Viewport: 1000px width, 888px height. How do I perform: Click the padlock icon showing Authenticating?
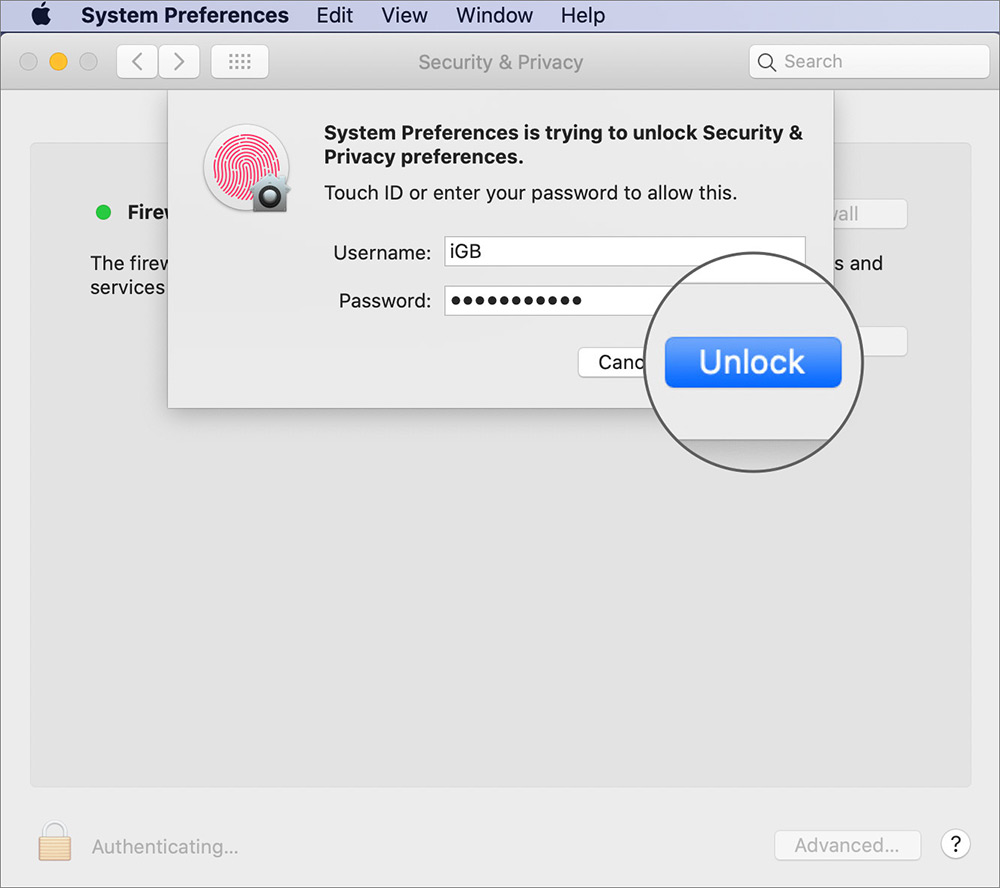[x=54, y=843]
